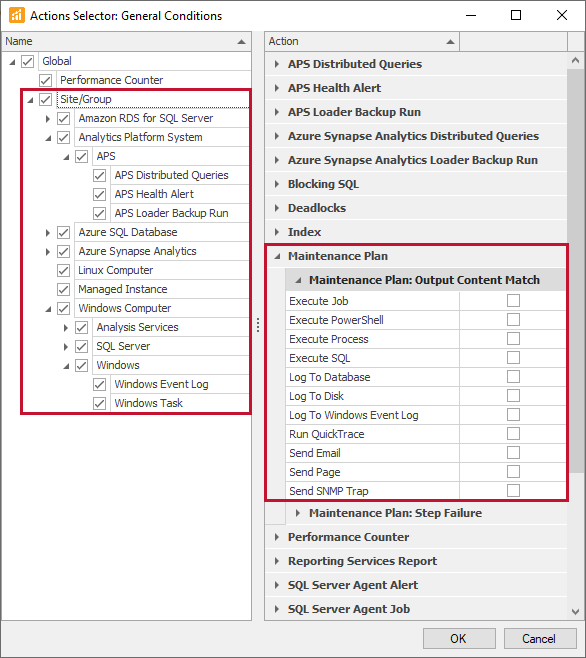
Task: Expand the Analysis Services node arrow
Action: pos(66,328)
